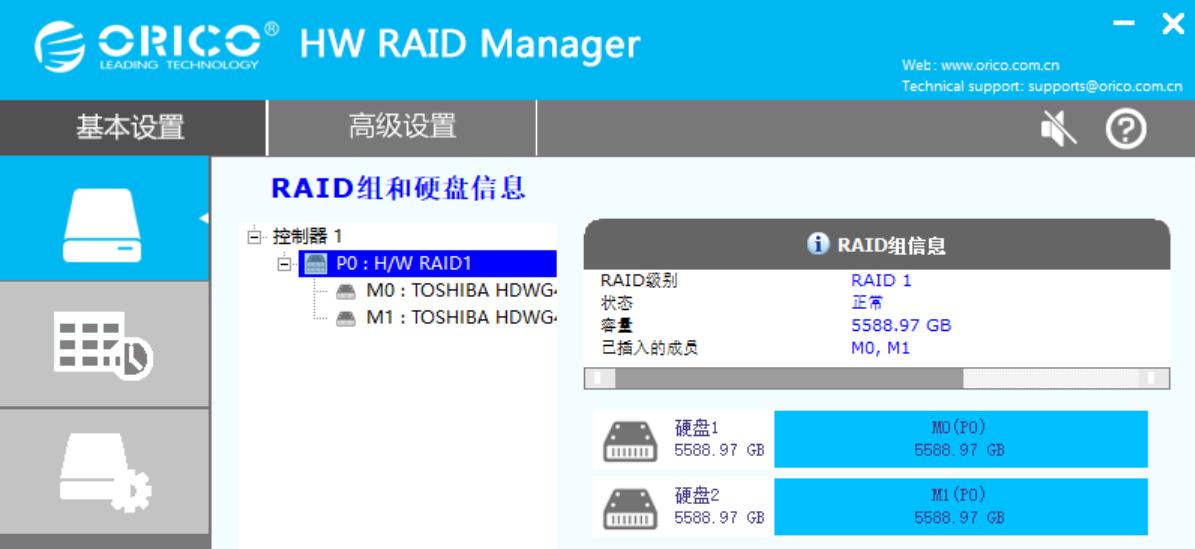Click the supports@orico.com.cn email link
Viewport: 1195px width, 549px height.
(x=1105, y=86)
